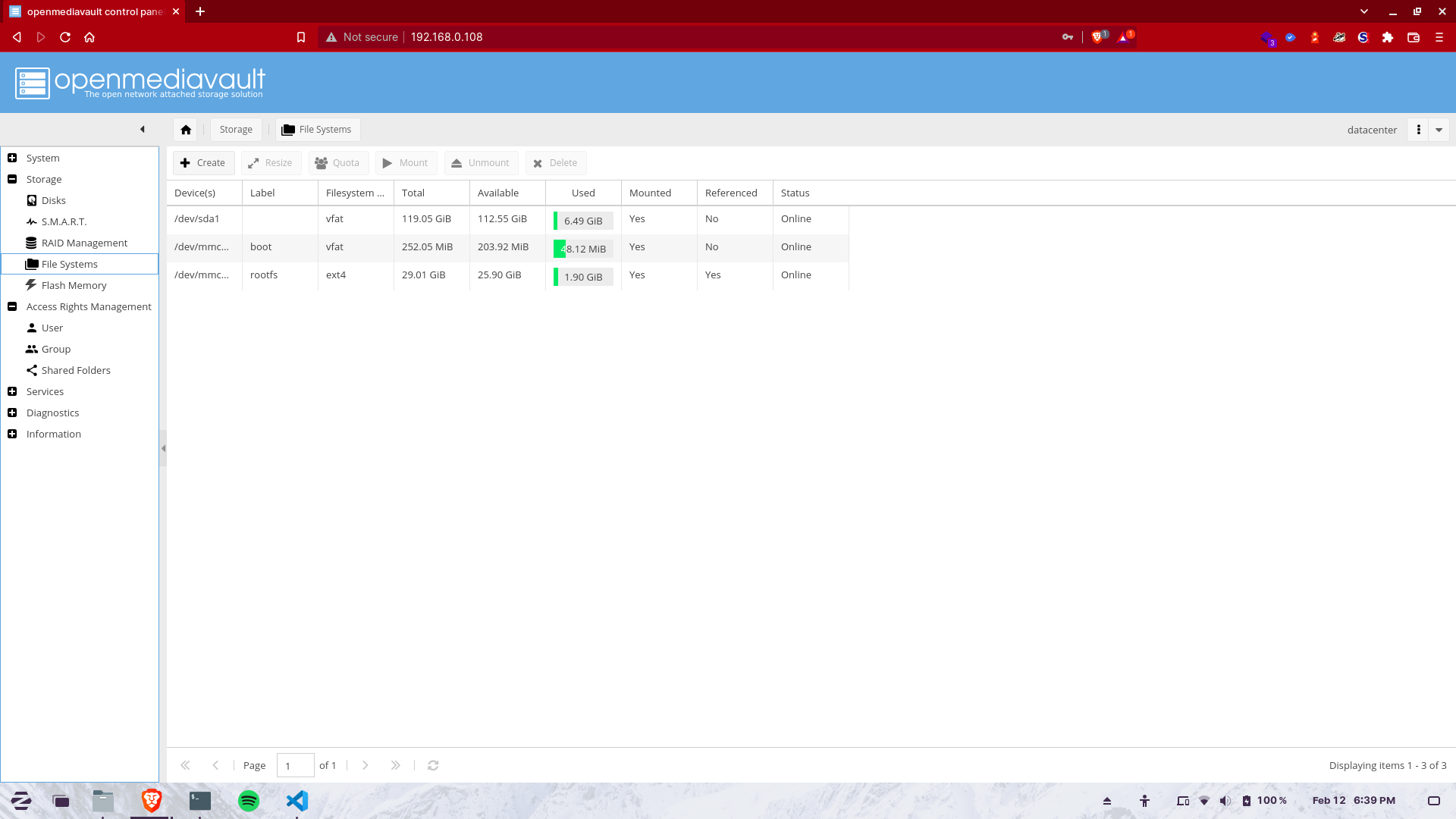Click the Quota button

[338, 163]
